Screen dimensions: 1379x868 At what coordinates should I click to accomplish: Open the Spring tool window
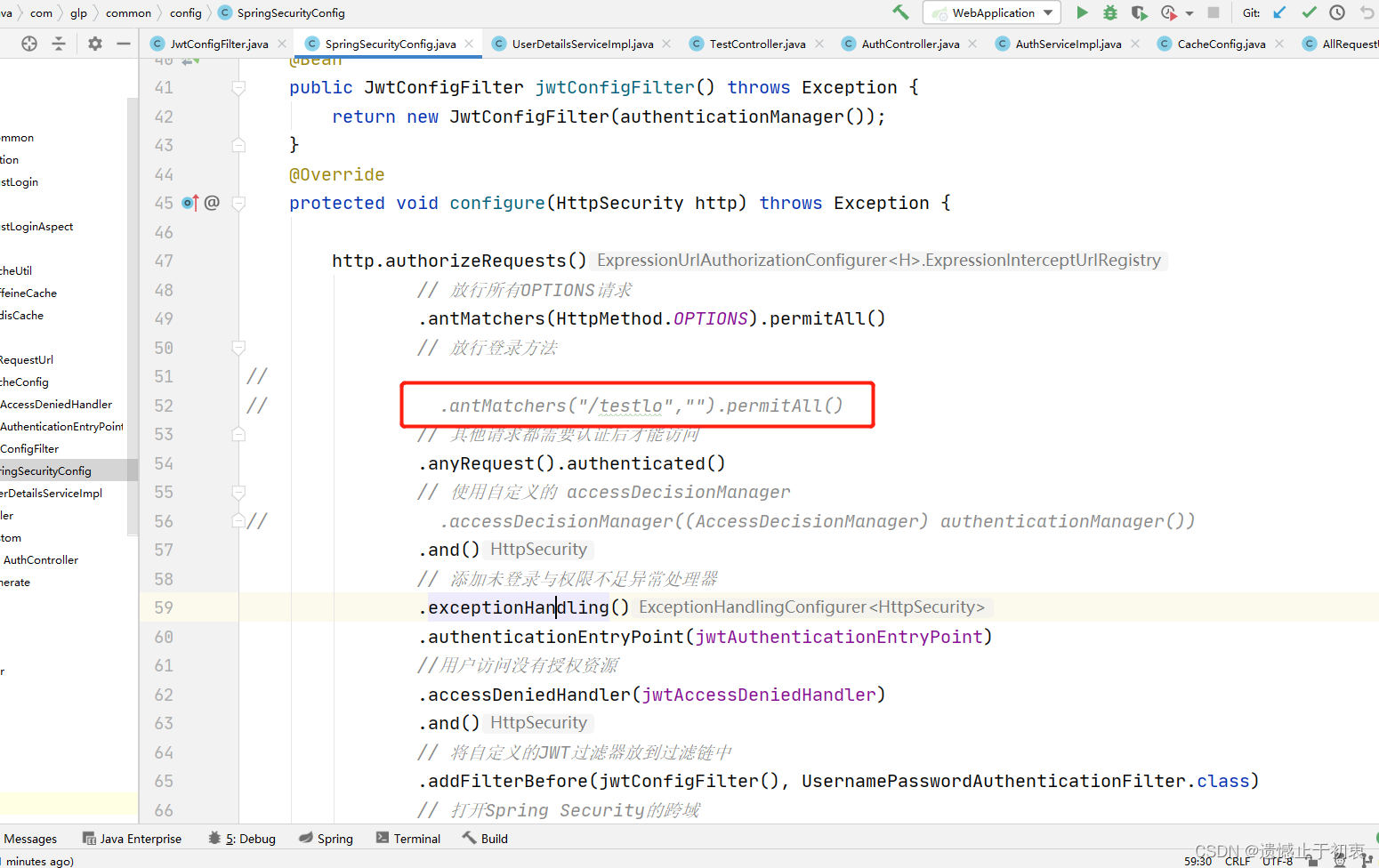point(326,839)
